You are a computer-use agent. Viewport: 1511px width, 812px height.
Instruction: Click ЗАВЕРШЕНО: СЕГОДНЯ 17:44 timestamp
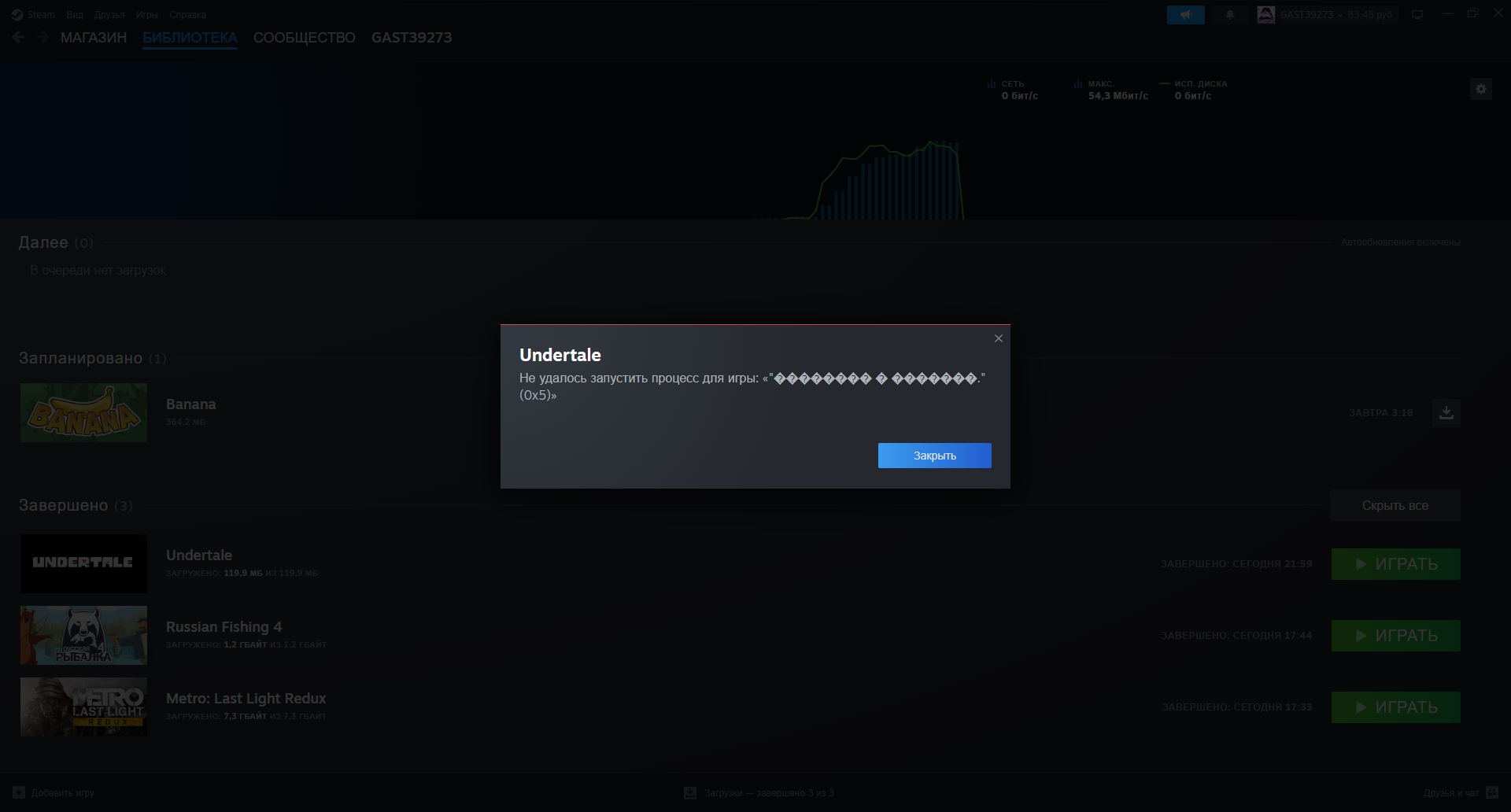tap(1236, 636)
